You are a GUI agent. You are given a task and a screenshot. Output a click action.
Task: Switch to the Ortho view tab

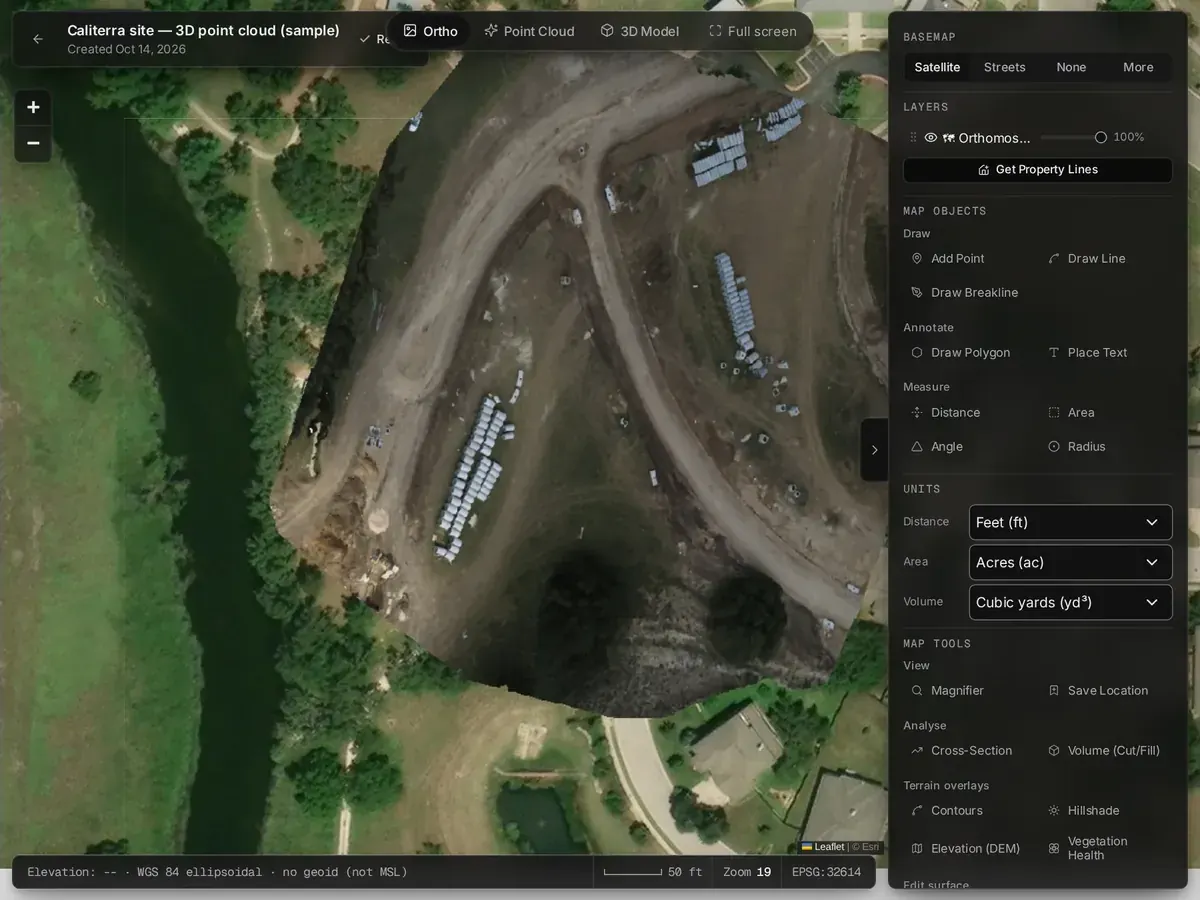point(430,31)
